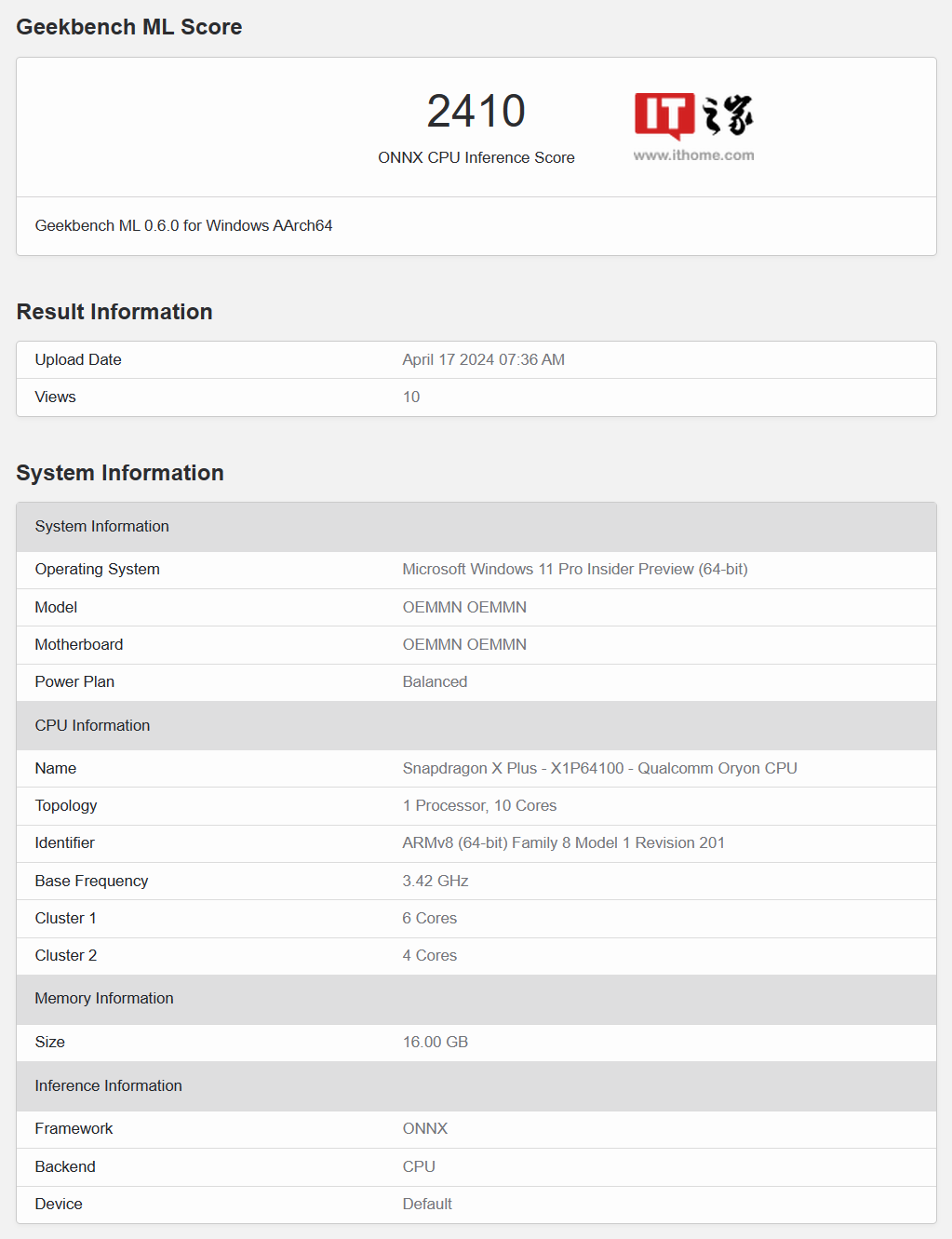Click the "Device" row label
952x1239 pixels.
click(59, 1205)
